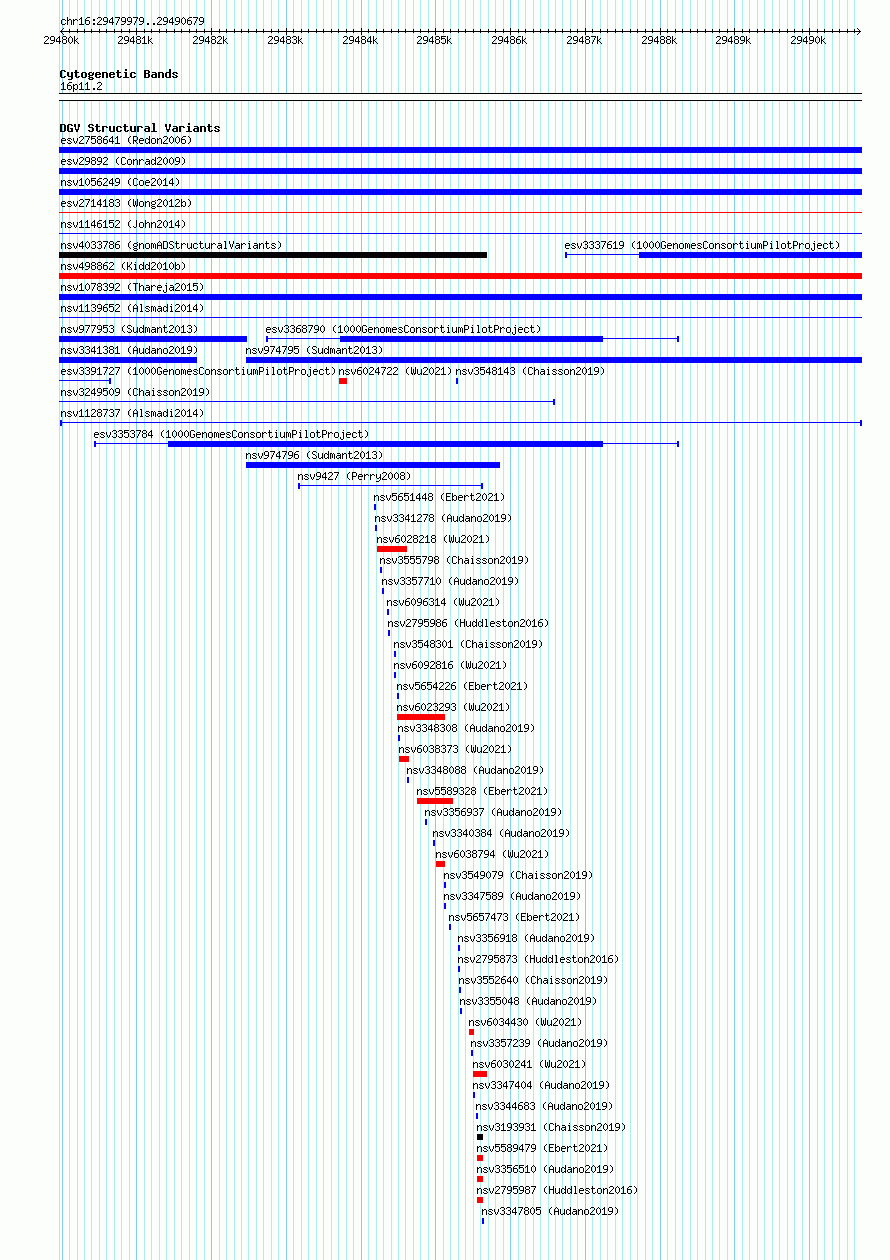Click the black nsv4033786 gnomAD variant bar
This screenshot has width=890, height=1260.
[273, 255]
